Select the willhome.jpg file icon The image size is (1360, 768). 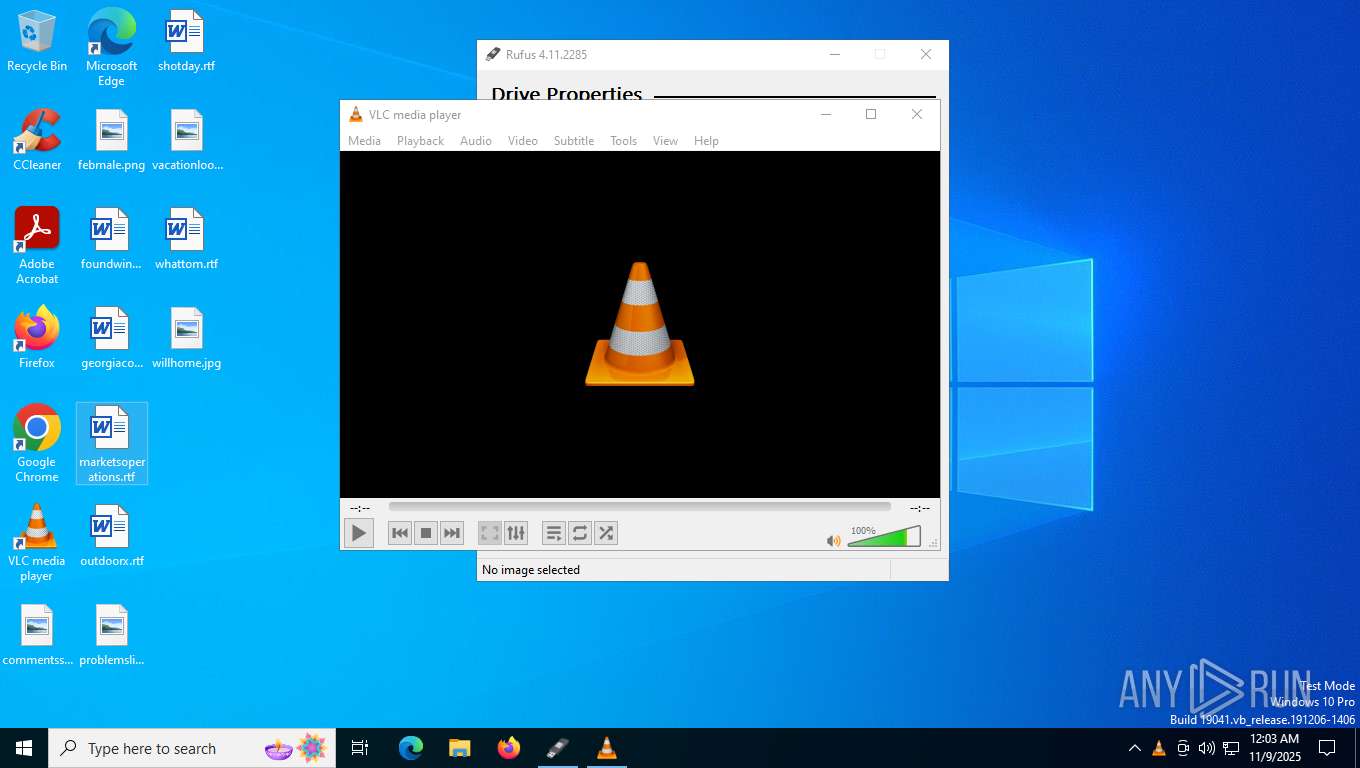(186, 338)
